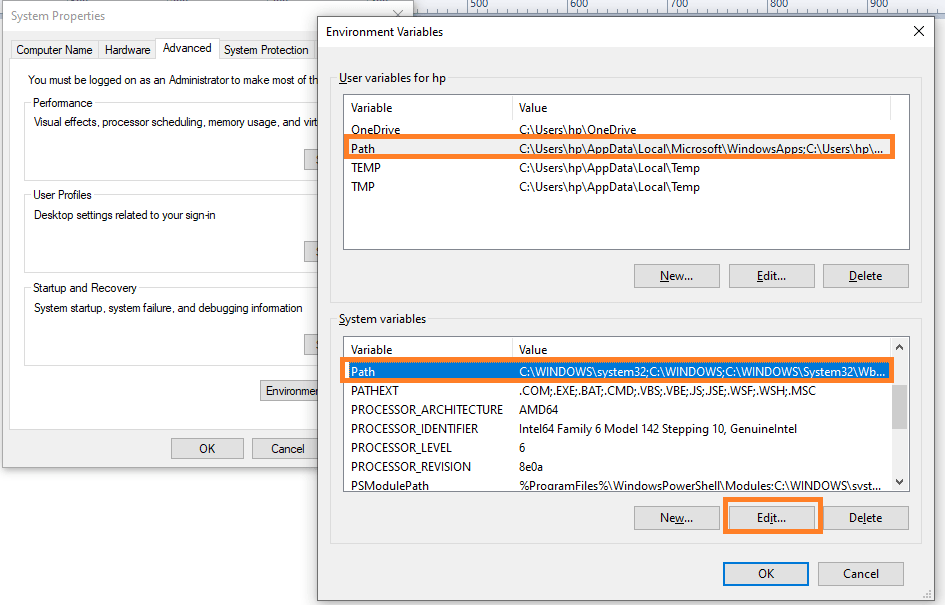This screenshot has height=608, width=946.
Task: Click the C:\Users\hp\OneDrive value cell
Action: pos(577,130)
